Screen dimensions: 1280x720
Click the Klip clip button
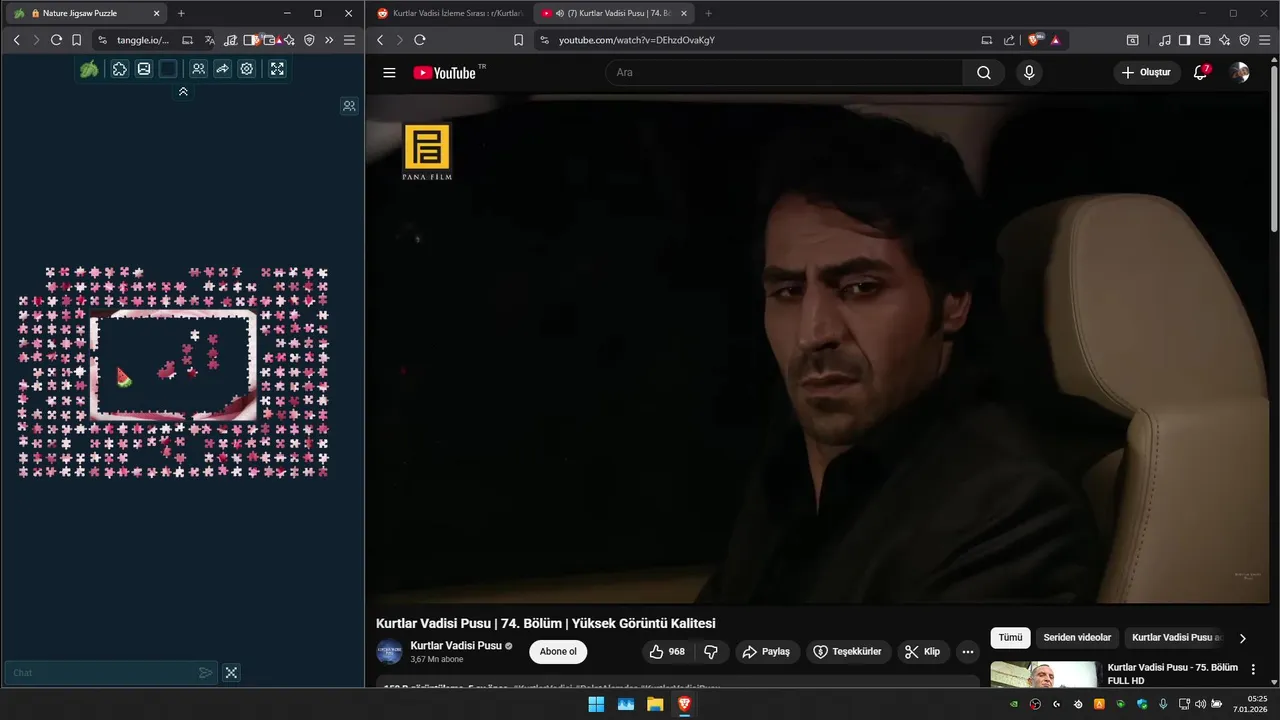click(x=923, y=652)
